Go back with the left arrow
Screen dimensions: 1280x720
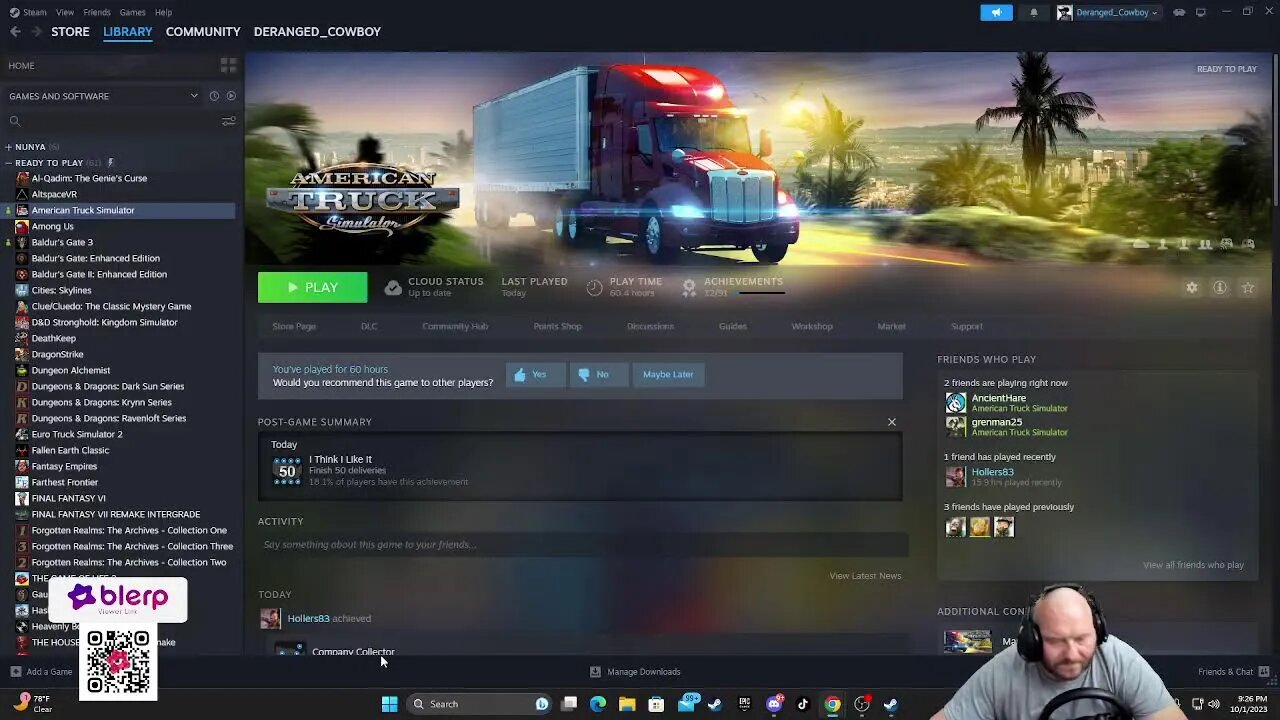(x=15, y=31)
